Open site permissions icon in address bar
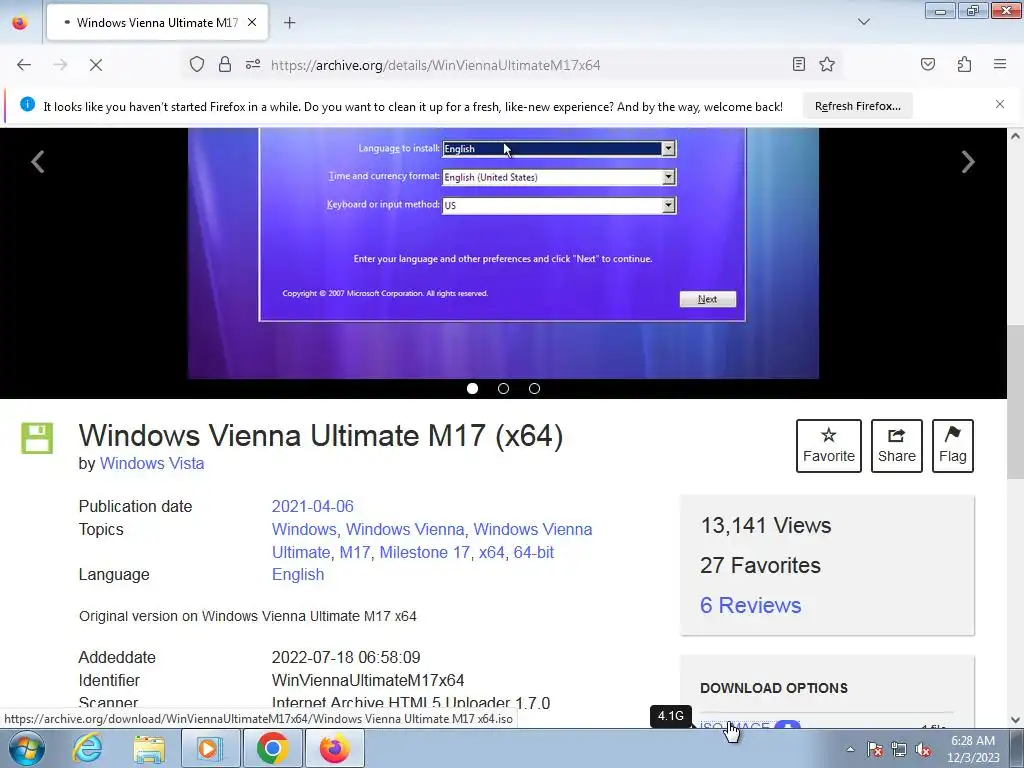This screenshot has height=768, width=1024. point(253,65)
